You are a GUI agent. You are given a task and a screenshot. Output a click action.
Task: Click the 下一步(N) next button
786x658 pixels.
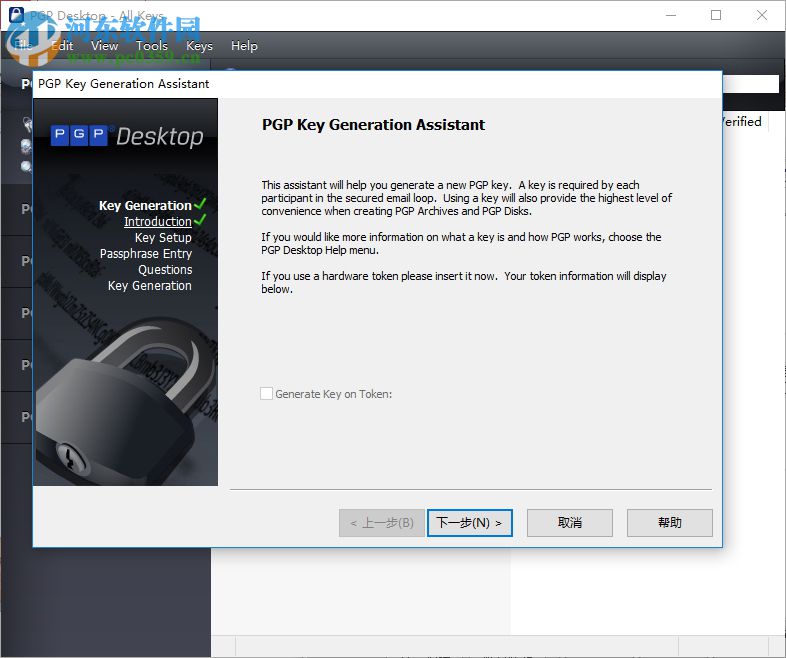tap(470, 523)
